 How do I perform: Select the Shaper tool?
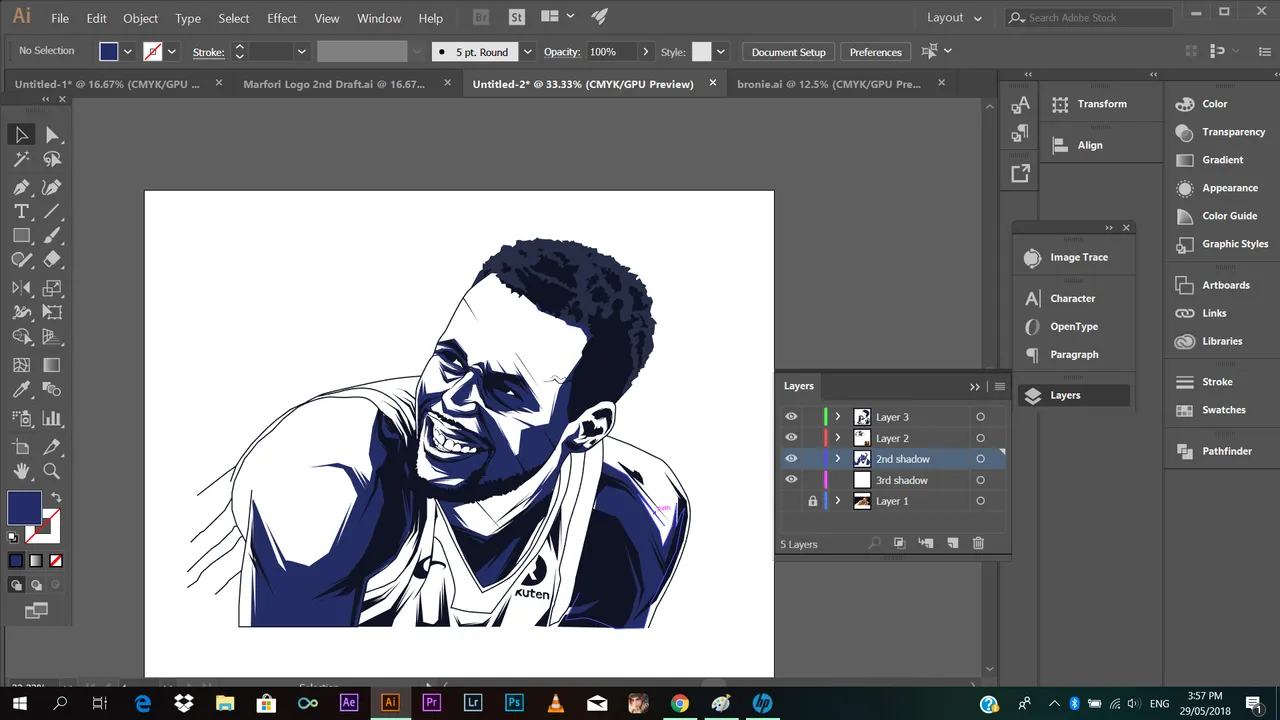click(x=21, y=260)
